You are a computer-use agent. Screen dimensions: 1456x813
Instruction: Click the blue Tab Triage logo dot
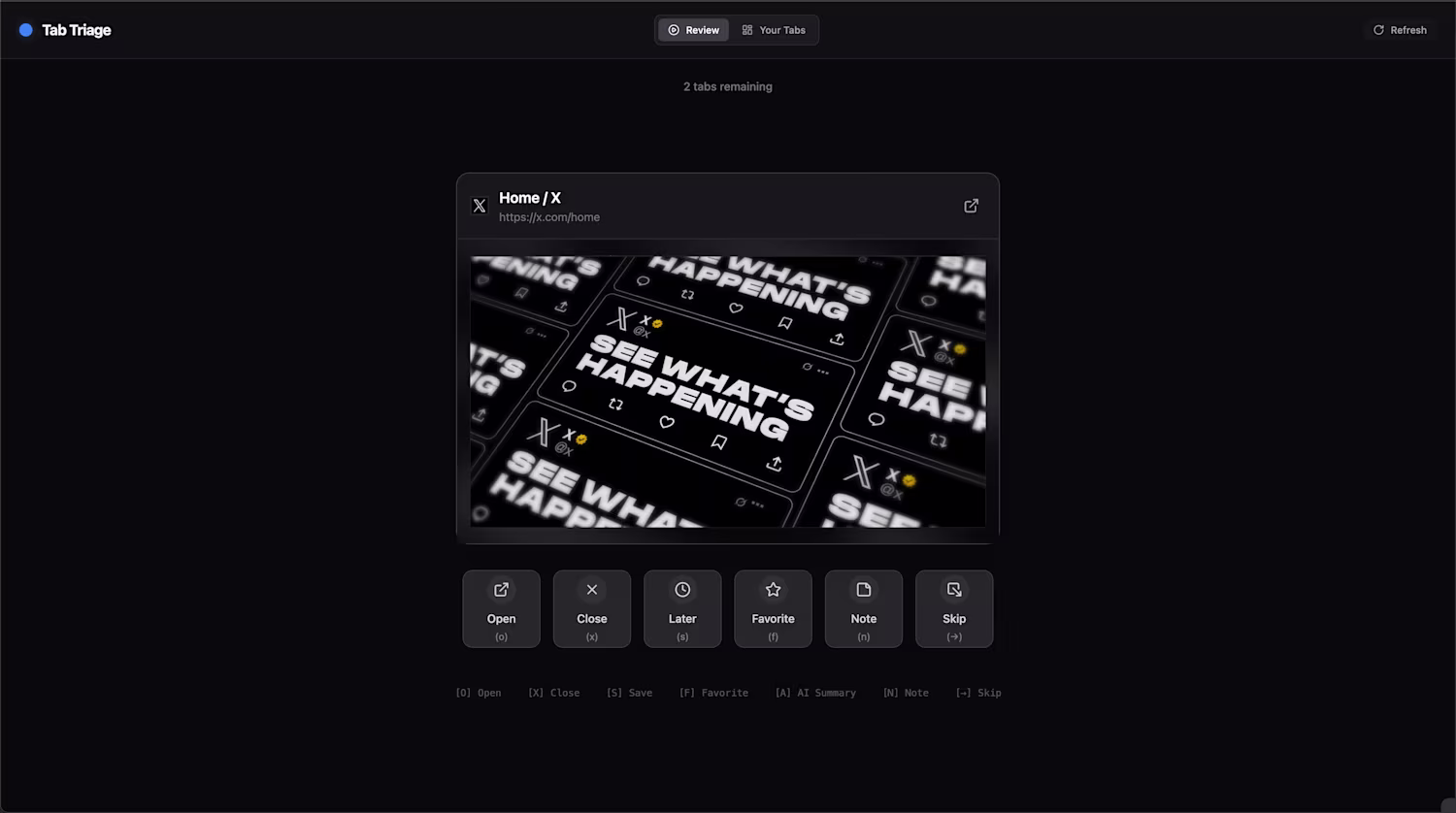click(26, 30)
